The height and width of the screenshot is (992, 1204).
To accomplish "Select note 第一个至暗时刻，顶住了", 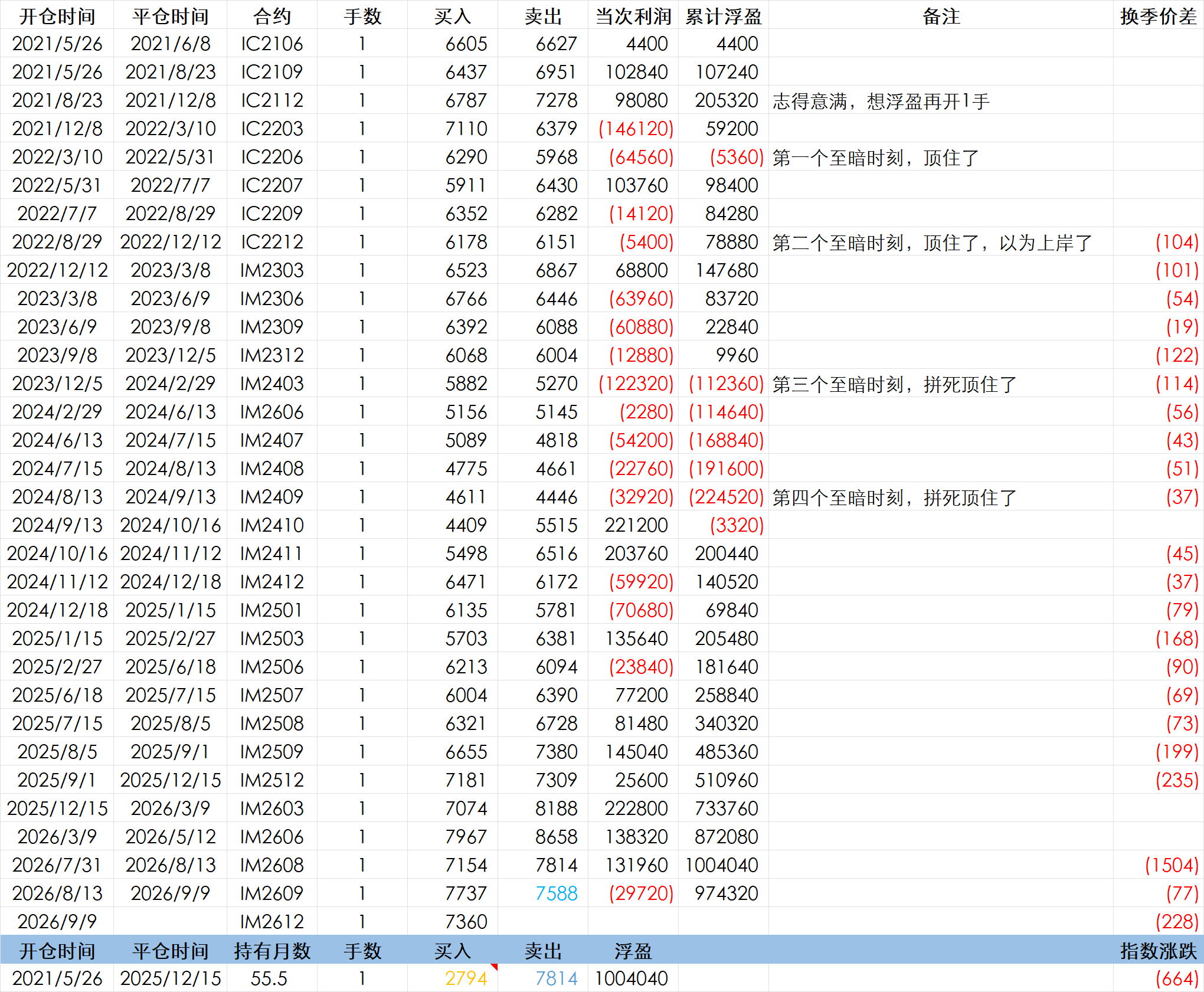I will [x=876, y=158].
